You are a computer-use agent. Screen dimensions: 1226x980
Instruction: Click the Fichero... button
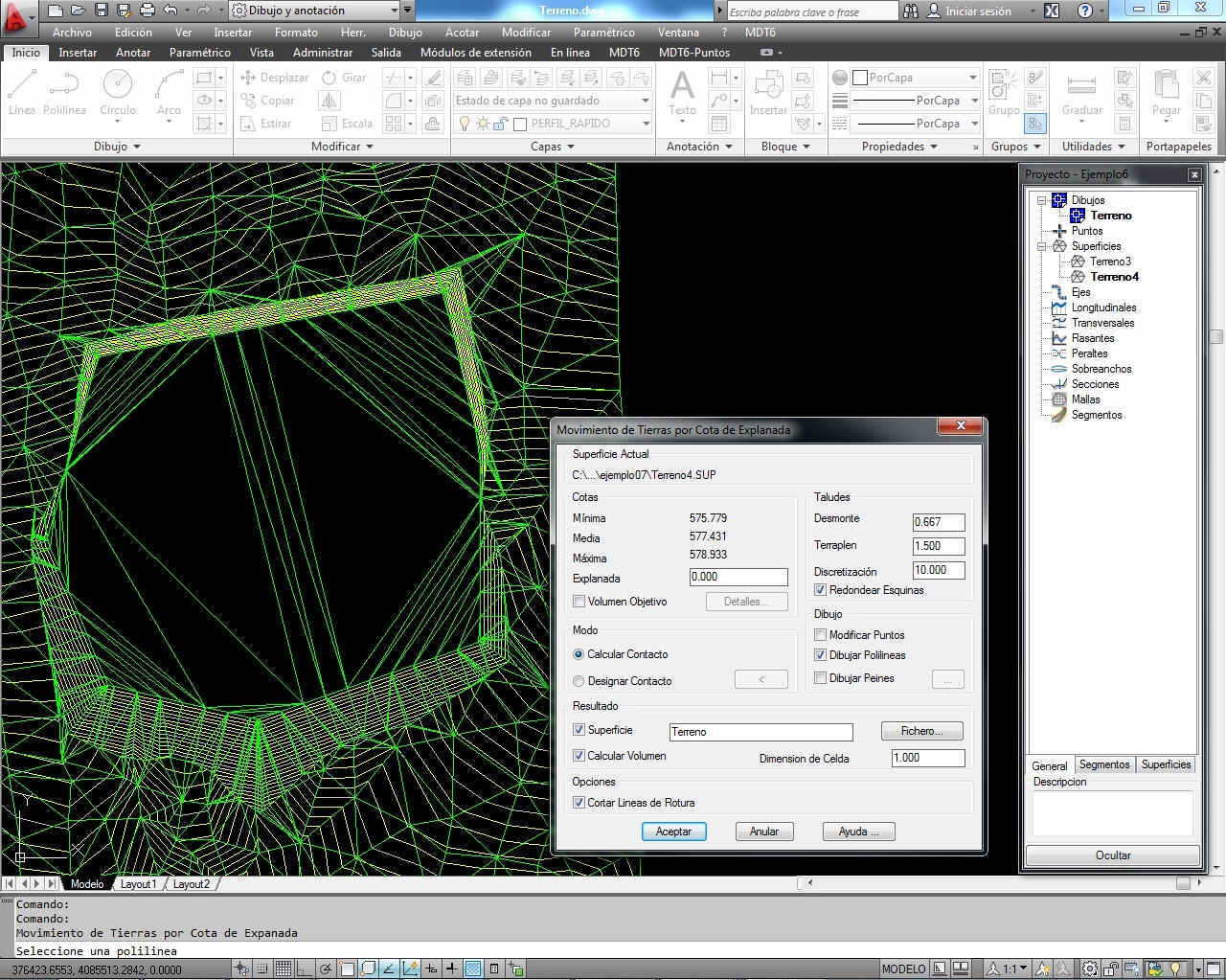coord(920,731)
